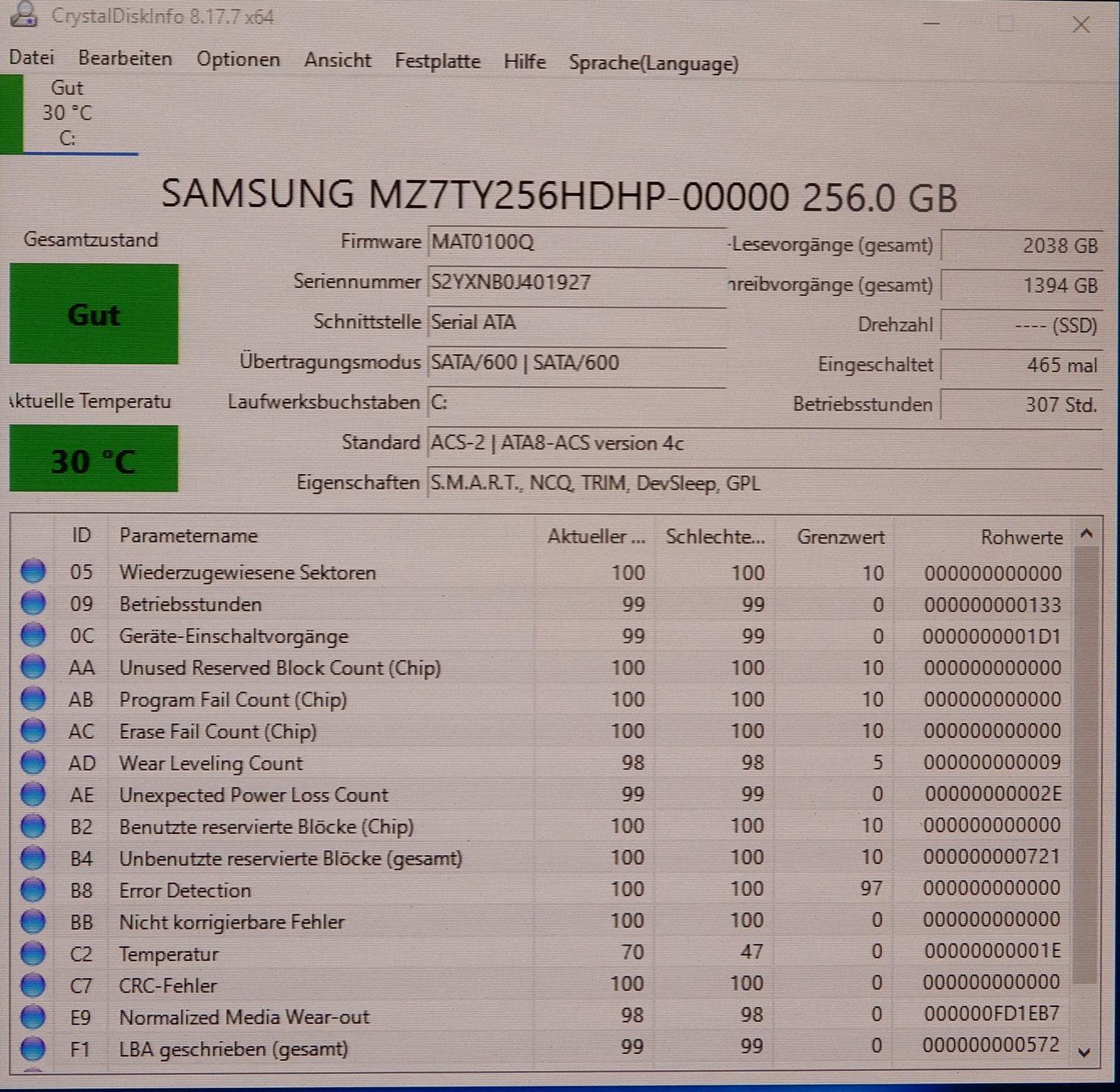The height and width of the screenshot is (1092, 1120).
Task: Click the status dot for Temperatur row
Action: click(x=33, y=953)
